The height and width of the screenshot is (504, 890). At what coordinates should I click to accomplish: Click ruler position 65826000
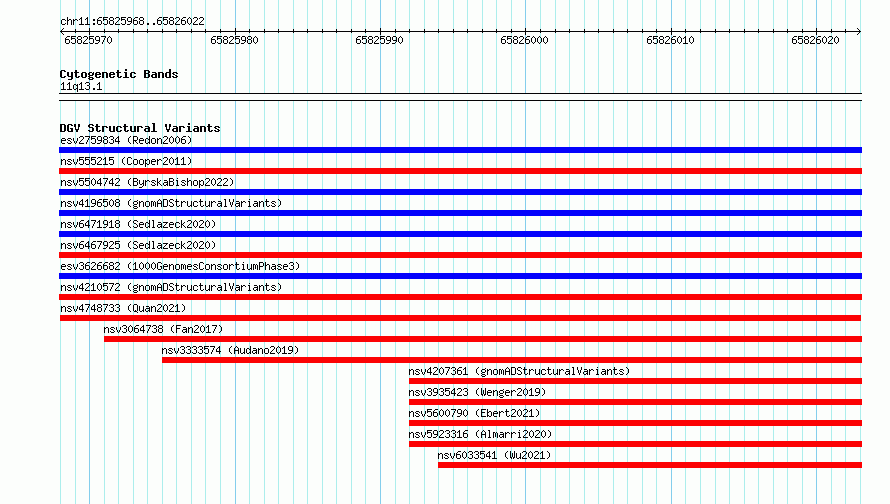coord(524,40)
